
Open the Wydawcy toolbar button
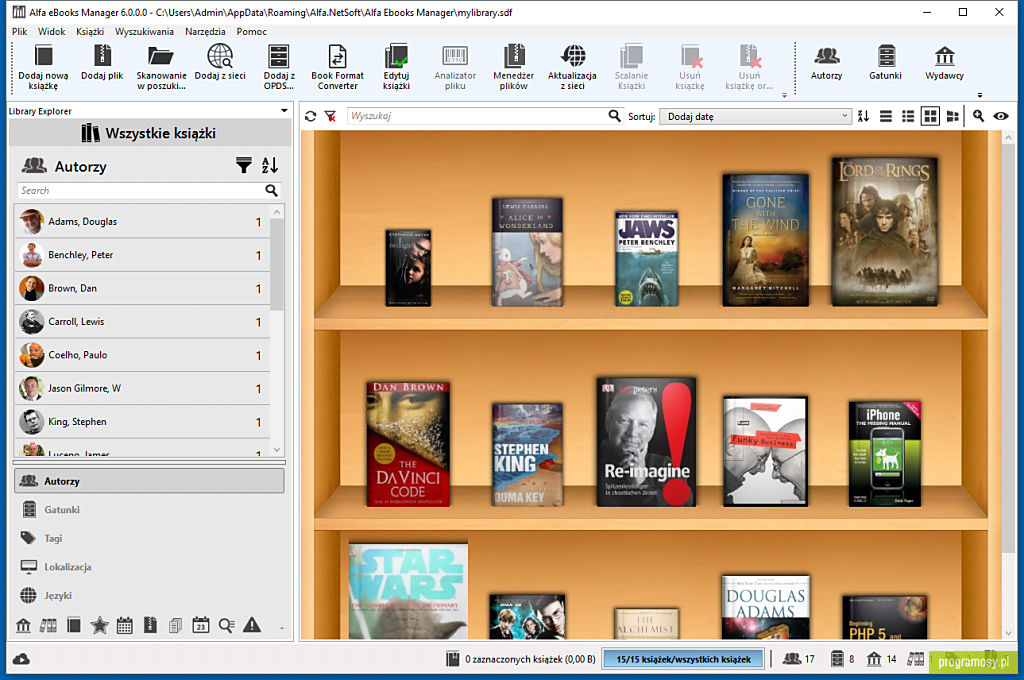pos(944,63)
